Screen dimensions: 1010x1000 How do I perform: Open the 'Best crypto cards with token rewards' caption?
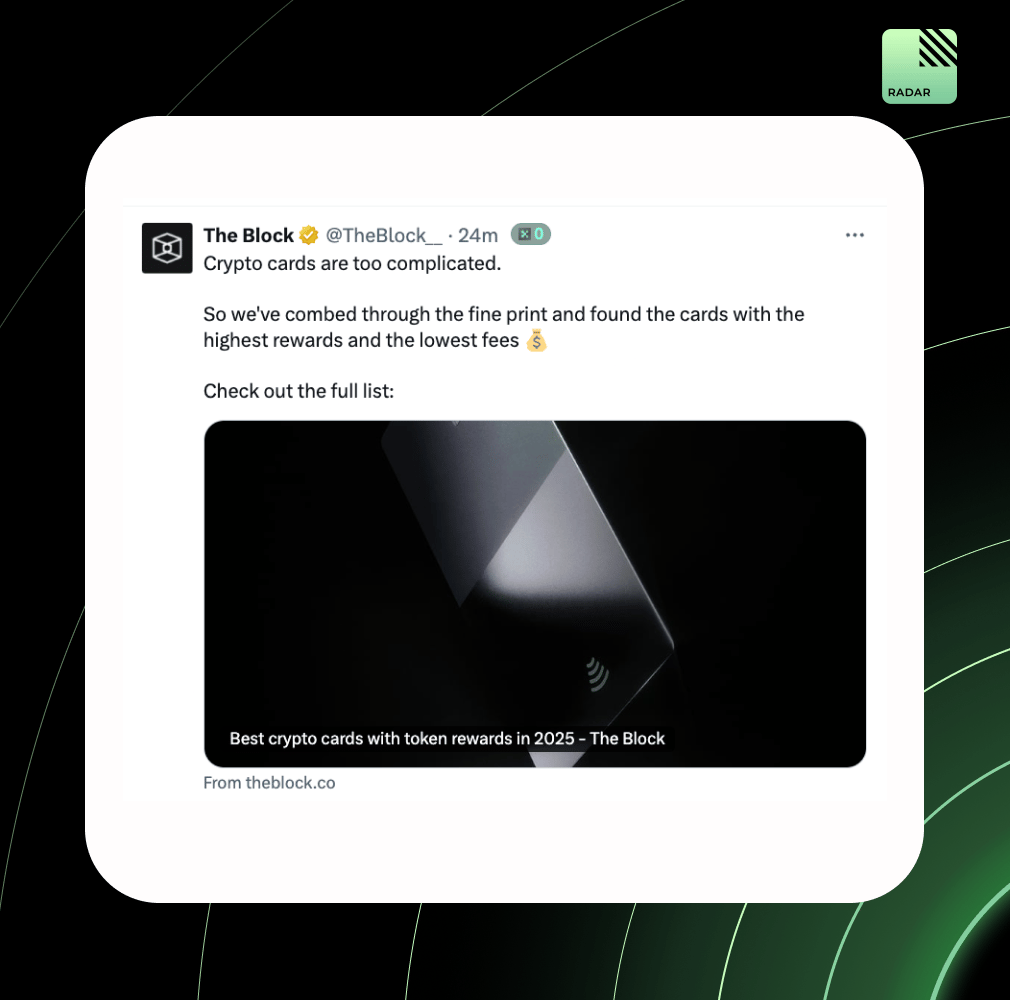point(447,738)
